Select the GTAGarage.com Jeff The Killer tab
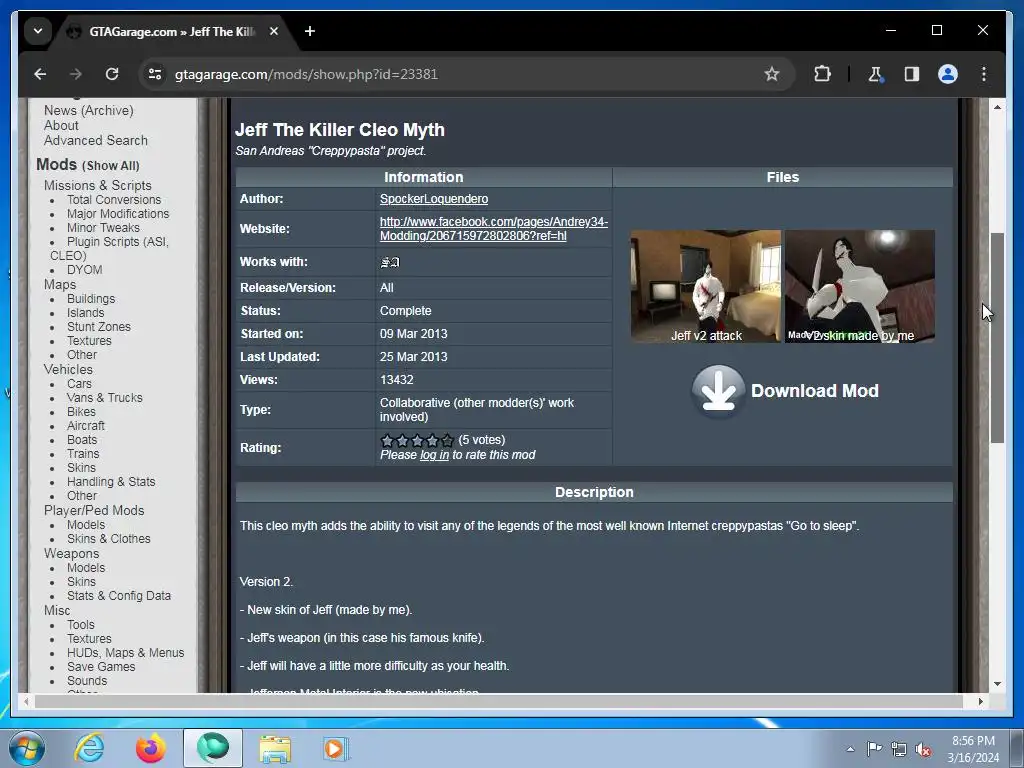Screen dimensions: 1024x768 (173, 31)
